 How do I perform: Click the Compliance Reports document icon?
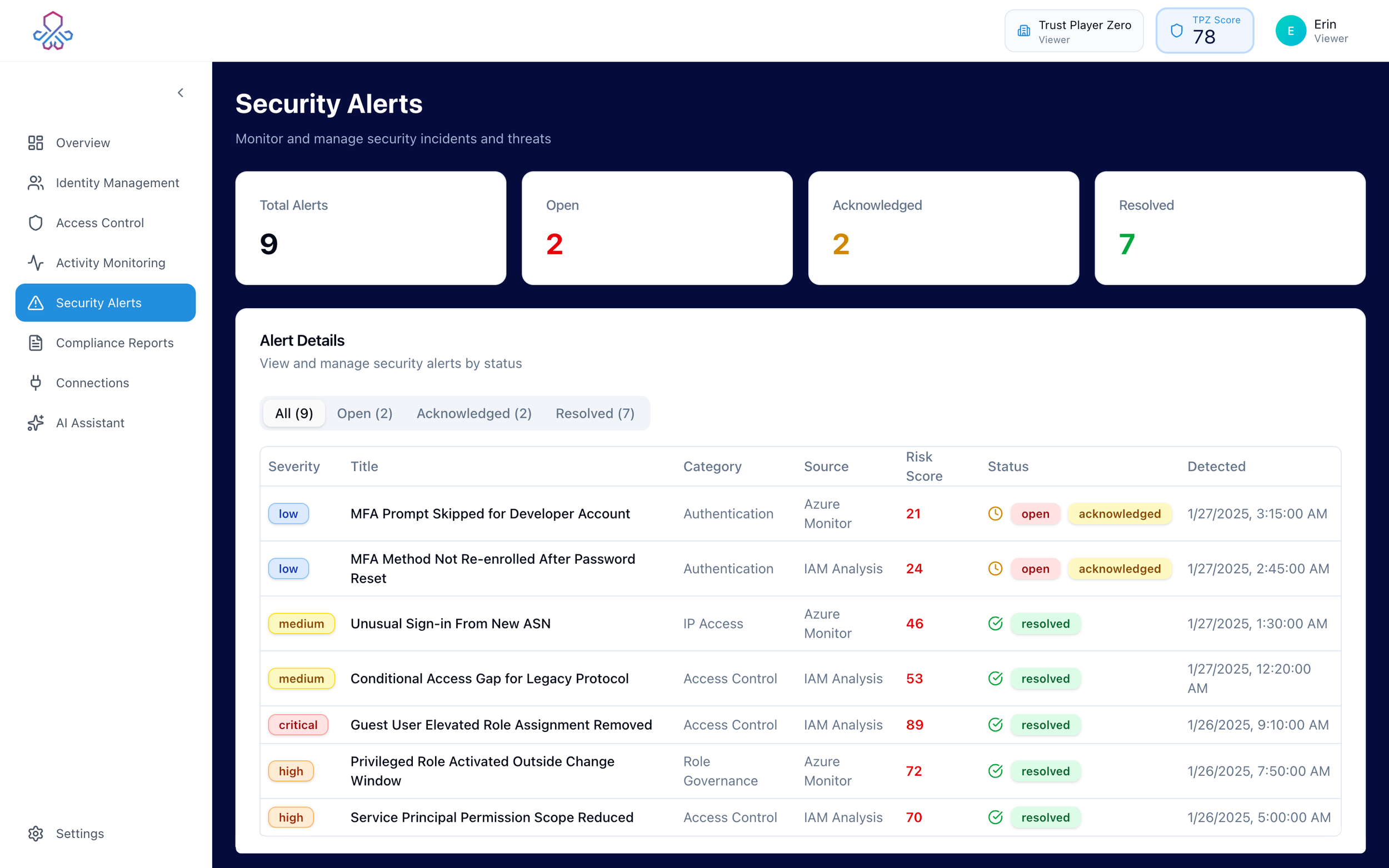[36, 343]
